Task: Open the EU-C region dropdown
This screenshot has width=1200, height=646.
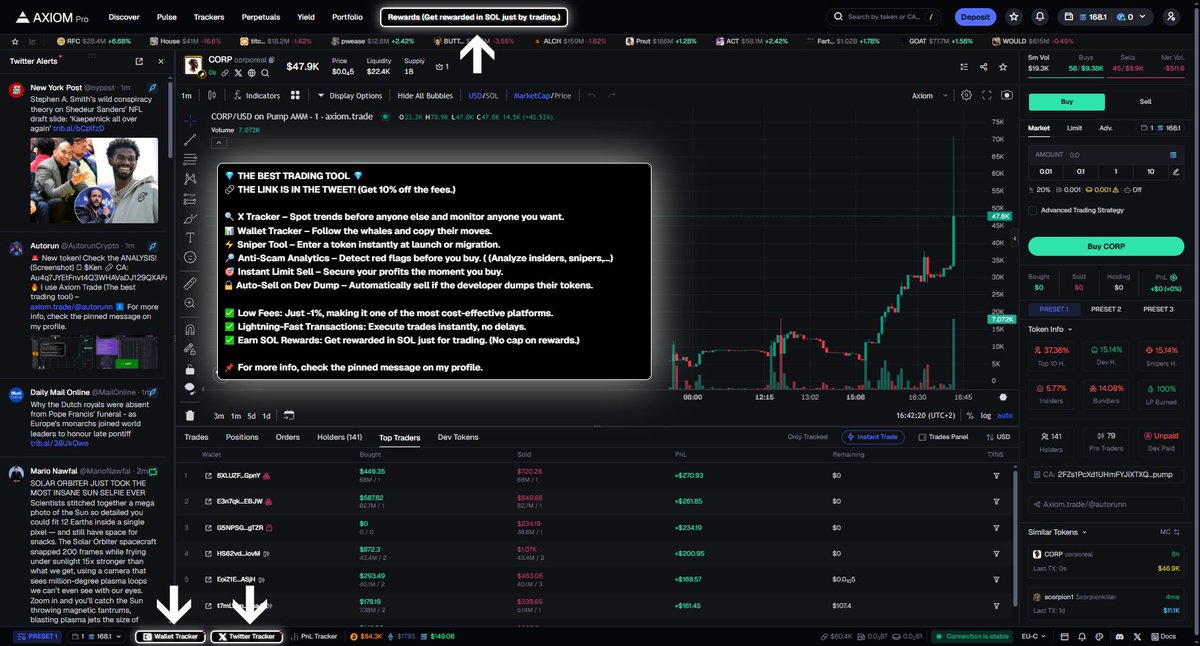Action: click(x=1033, y=636)
